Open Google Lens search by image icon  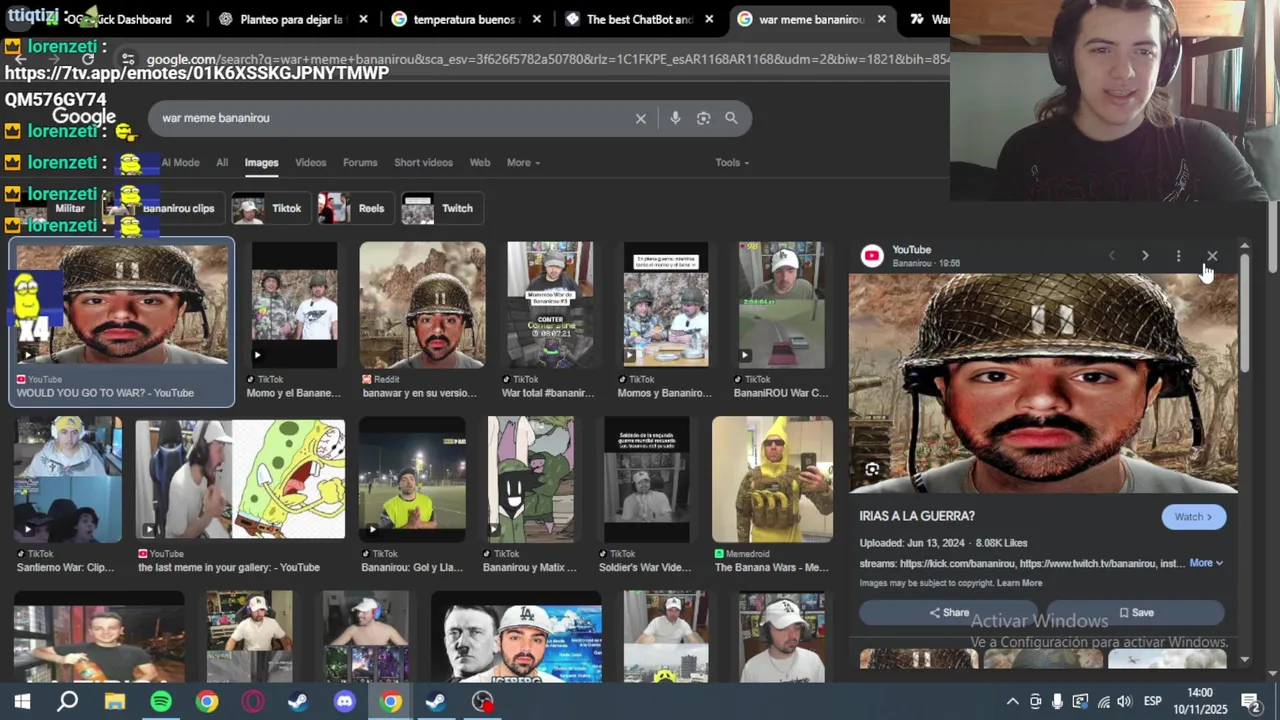pos(703,118)
